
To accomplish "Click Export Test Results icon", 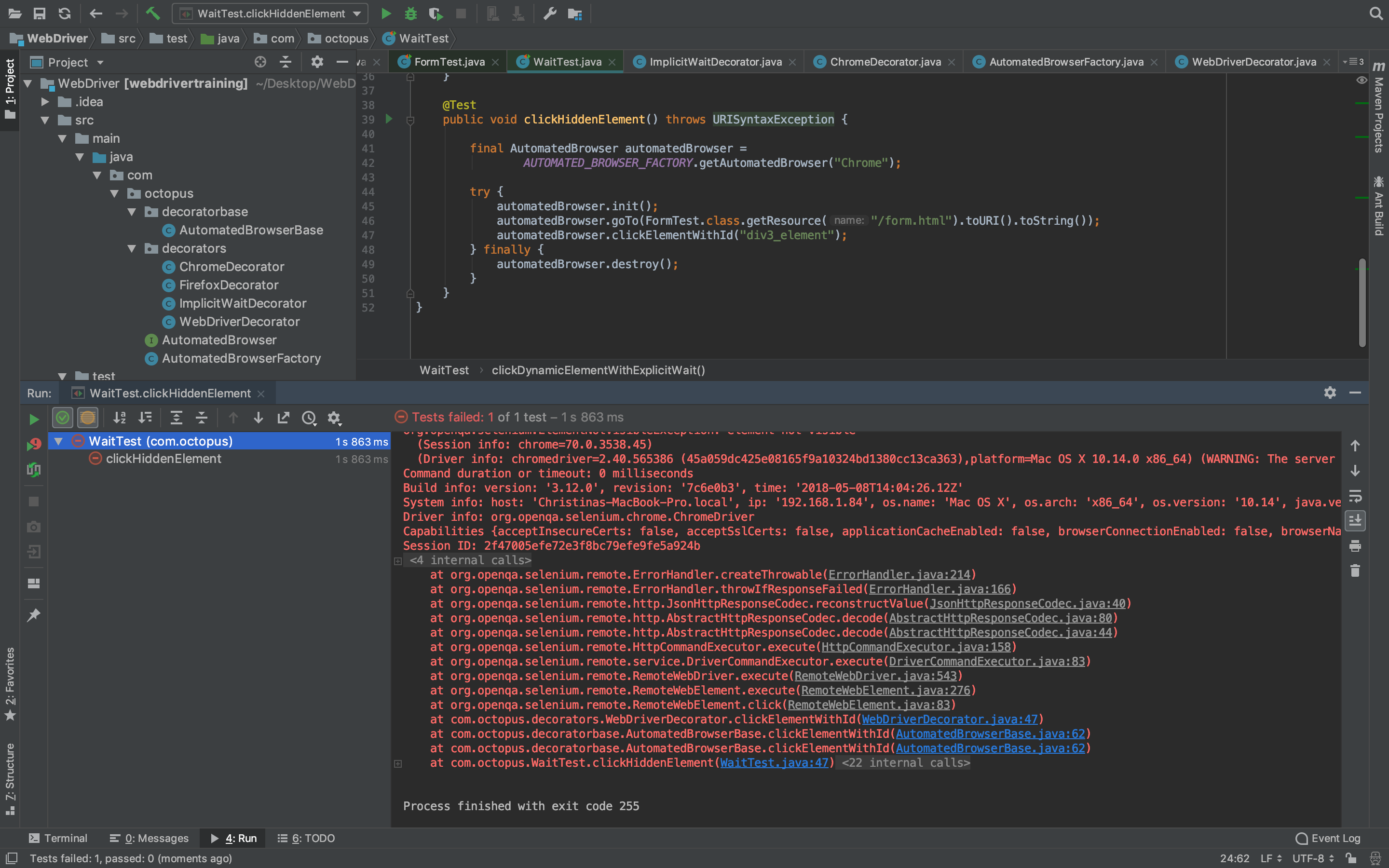I will tap(284, 418).
